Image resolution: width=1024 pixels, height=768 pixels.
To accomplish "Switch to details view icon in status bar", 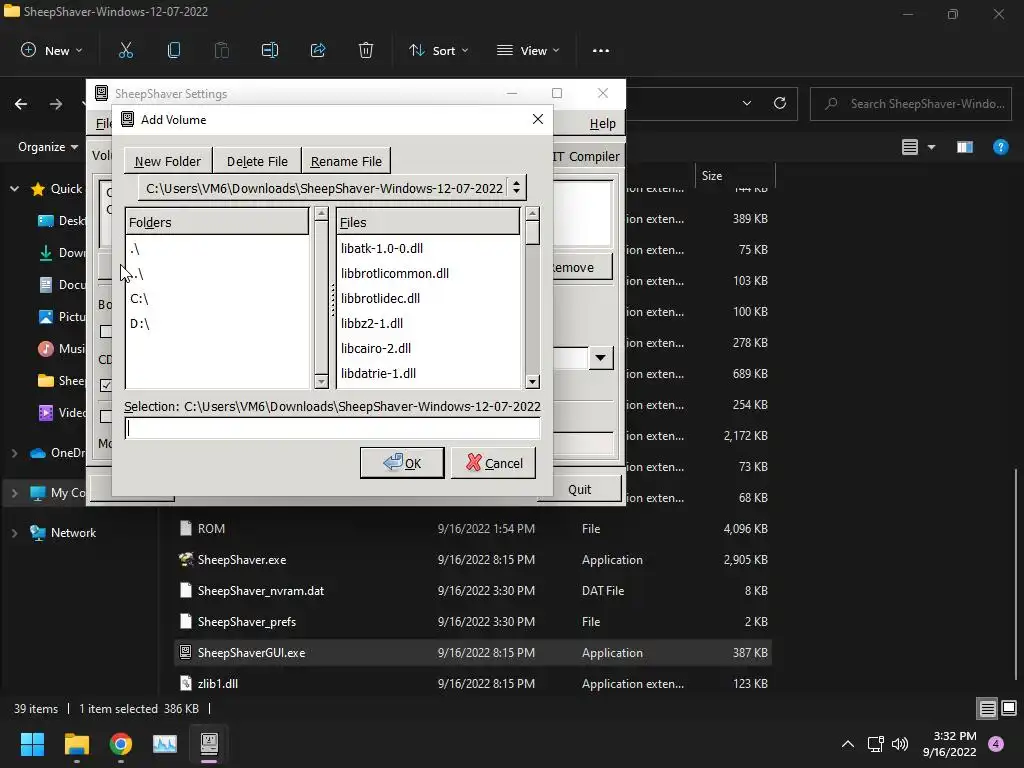I will click(x=987, y=709).
